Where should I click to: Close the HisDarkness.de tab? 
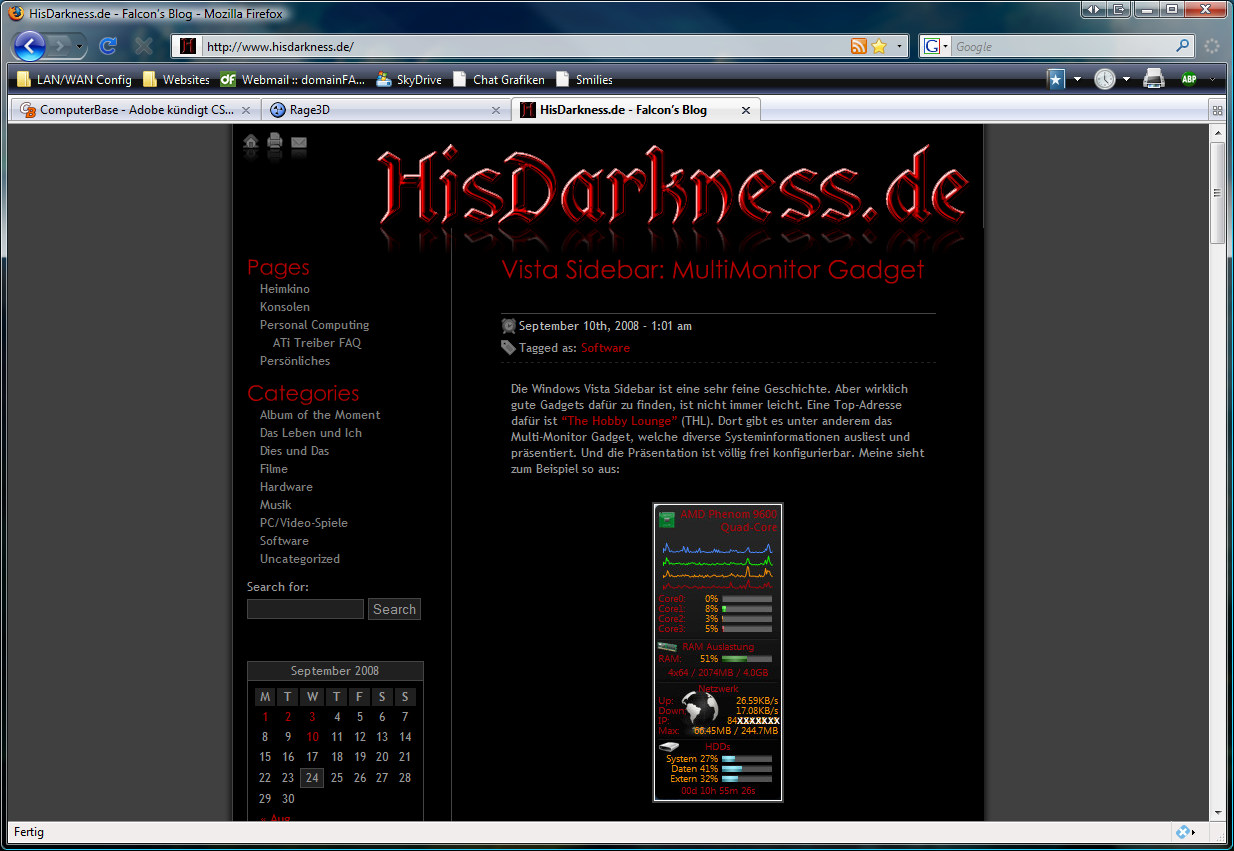pos(745,110)
